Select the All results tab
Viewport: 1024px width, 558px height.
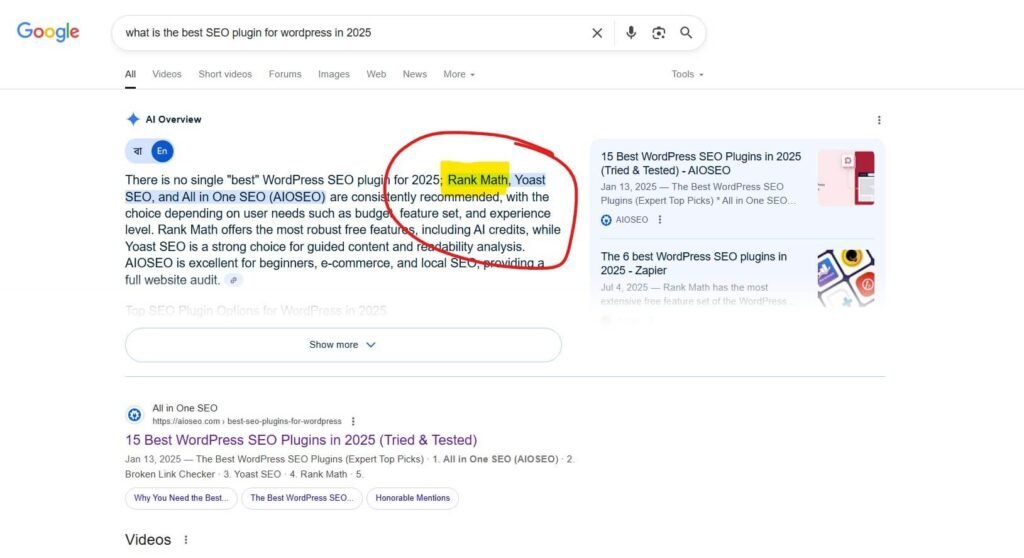tap(131, 74)
